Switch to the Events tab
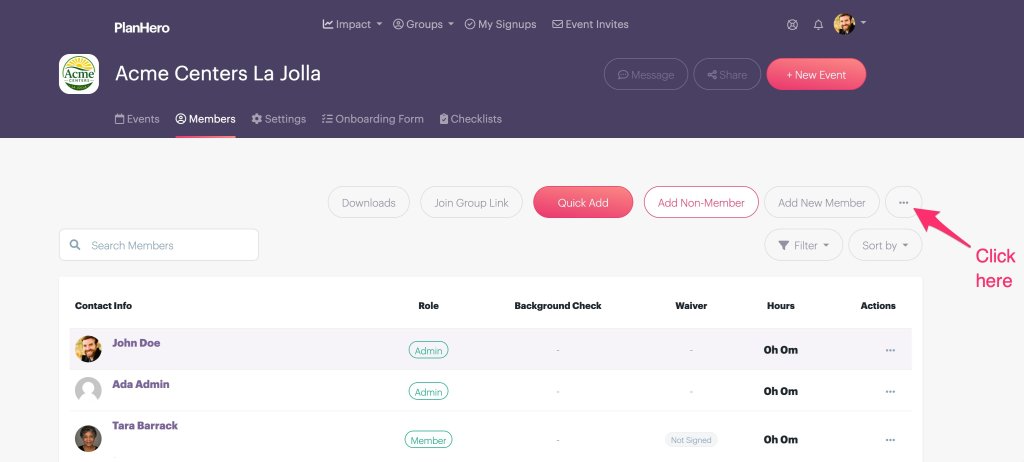This screenshot has height=462, width=1024. click(137, 119)
